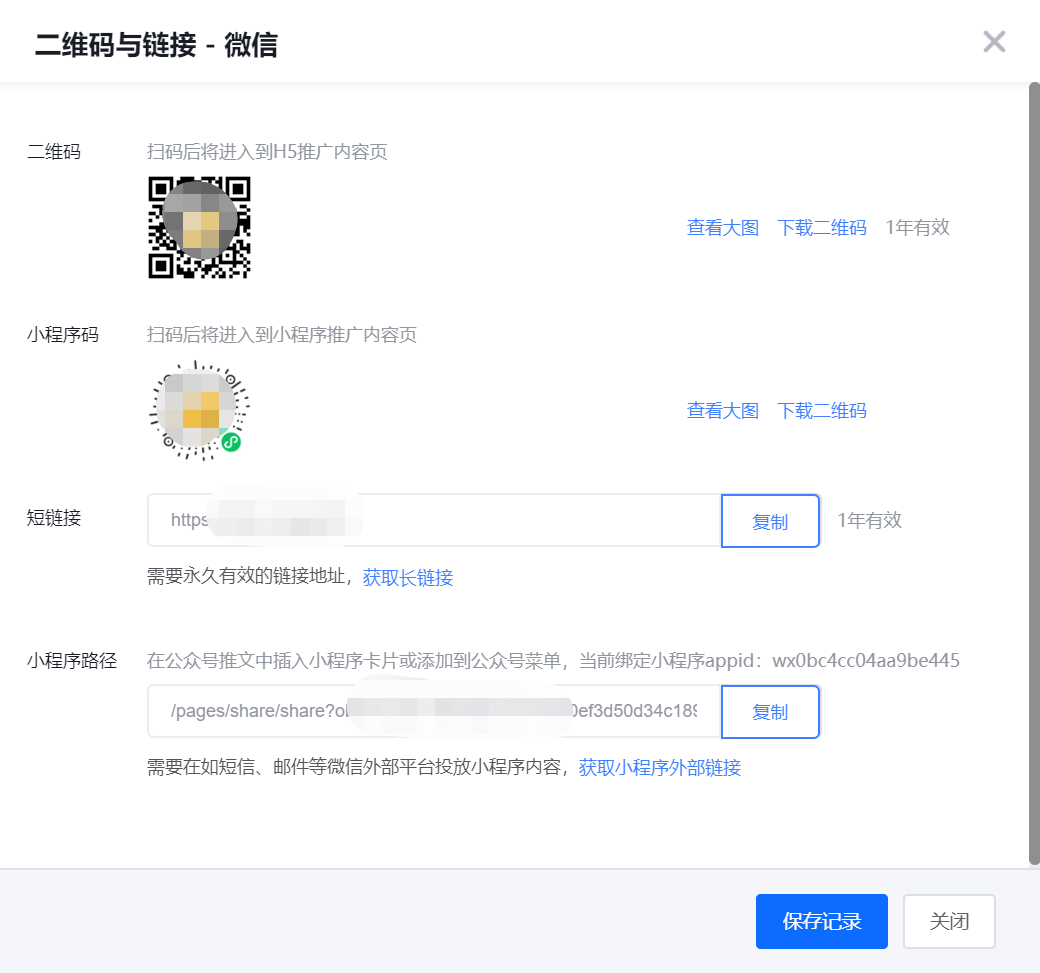Click the dialog's vertical scrollbar
1040x973 pixels.
[1034, 474]
